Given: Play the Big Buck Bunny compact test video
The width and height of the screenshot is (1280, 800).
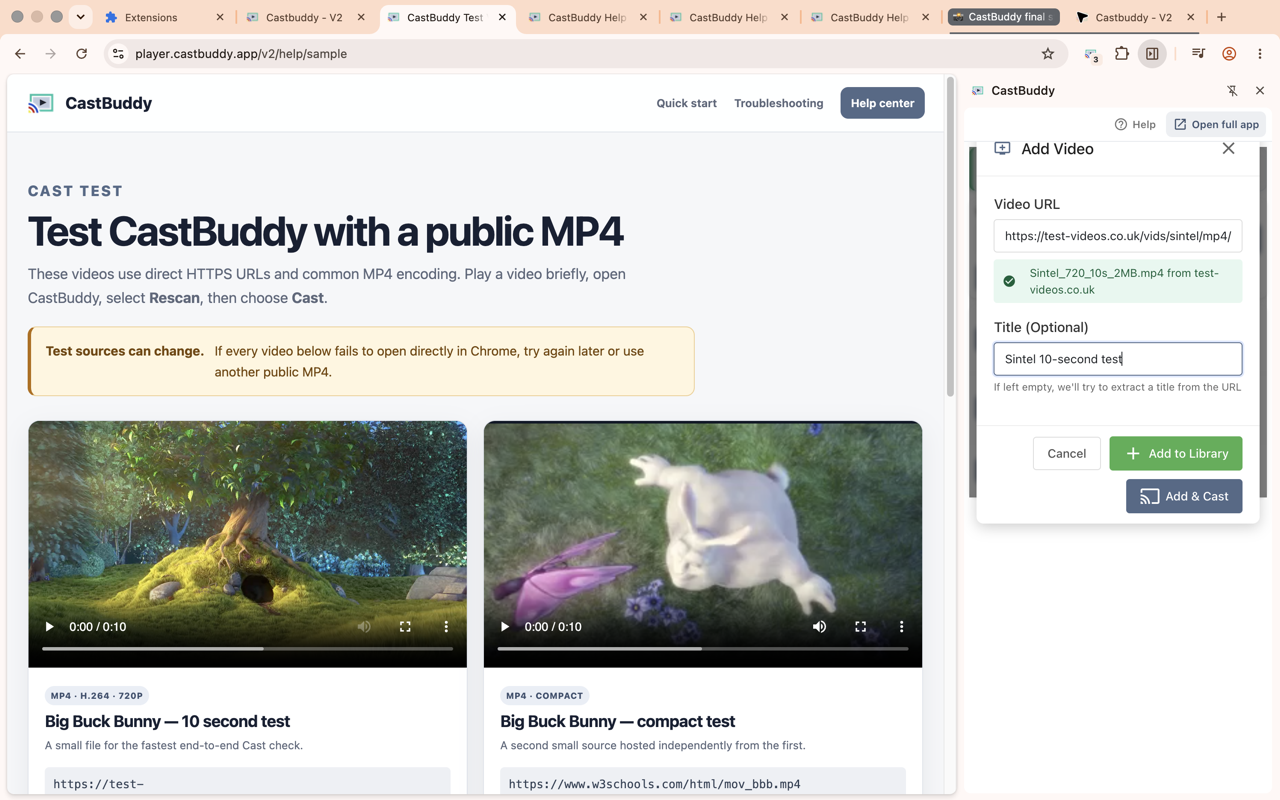Looking at the screenshot, I should (505, 627).
